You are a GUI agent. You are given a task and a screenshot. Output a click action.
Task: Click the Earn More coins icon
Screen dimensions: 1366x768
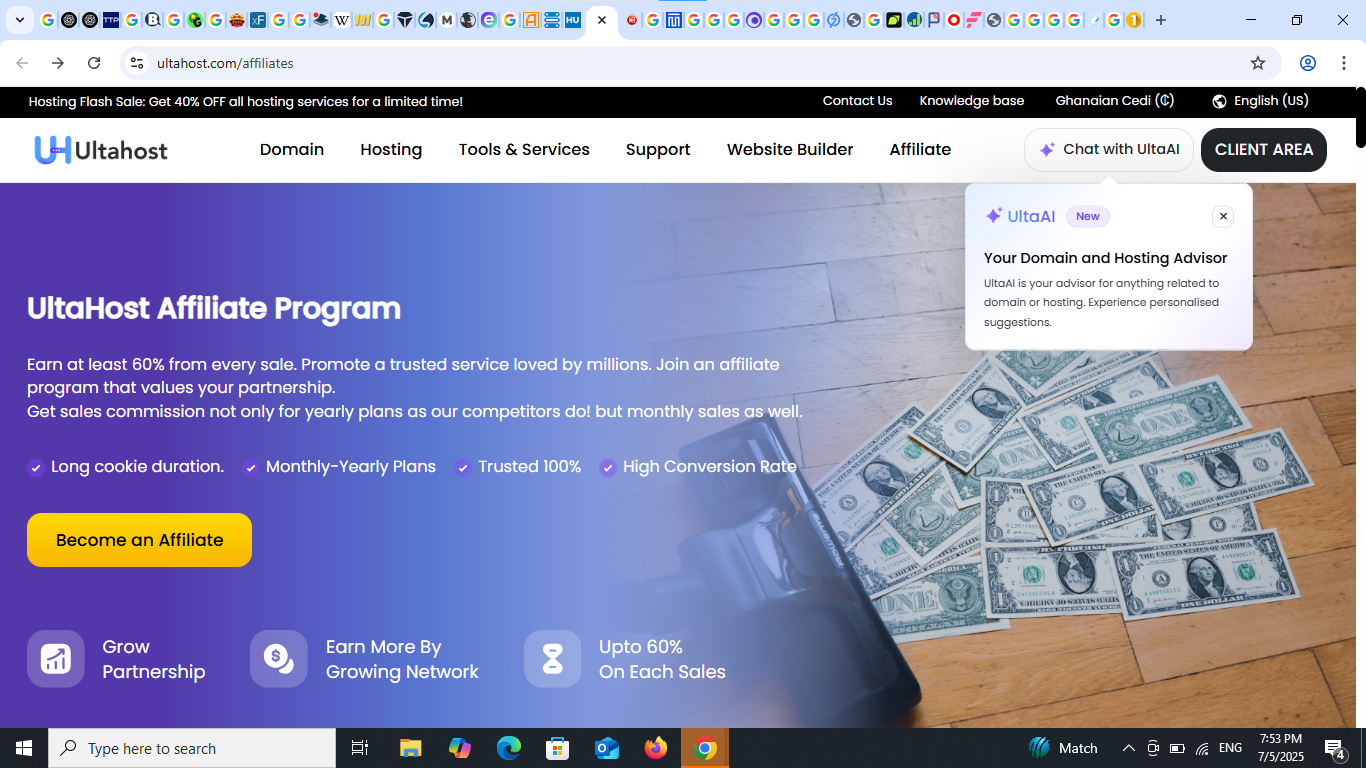point(279,659)
